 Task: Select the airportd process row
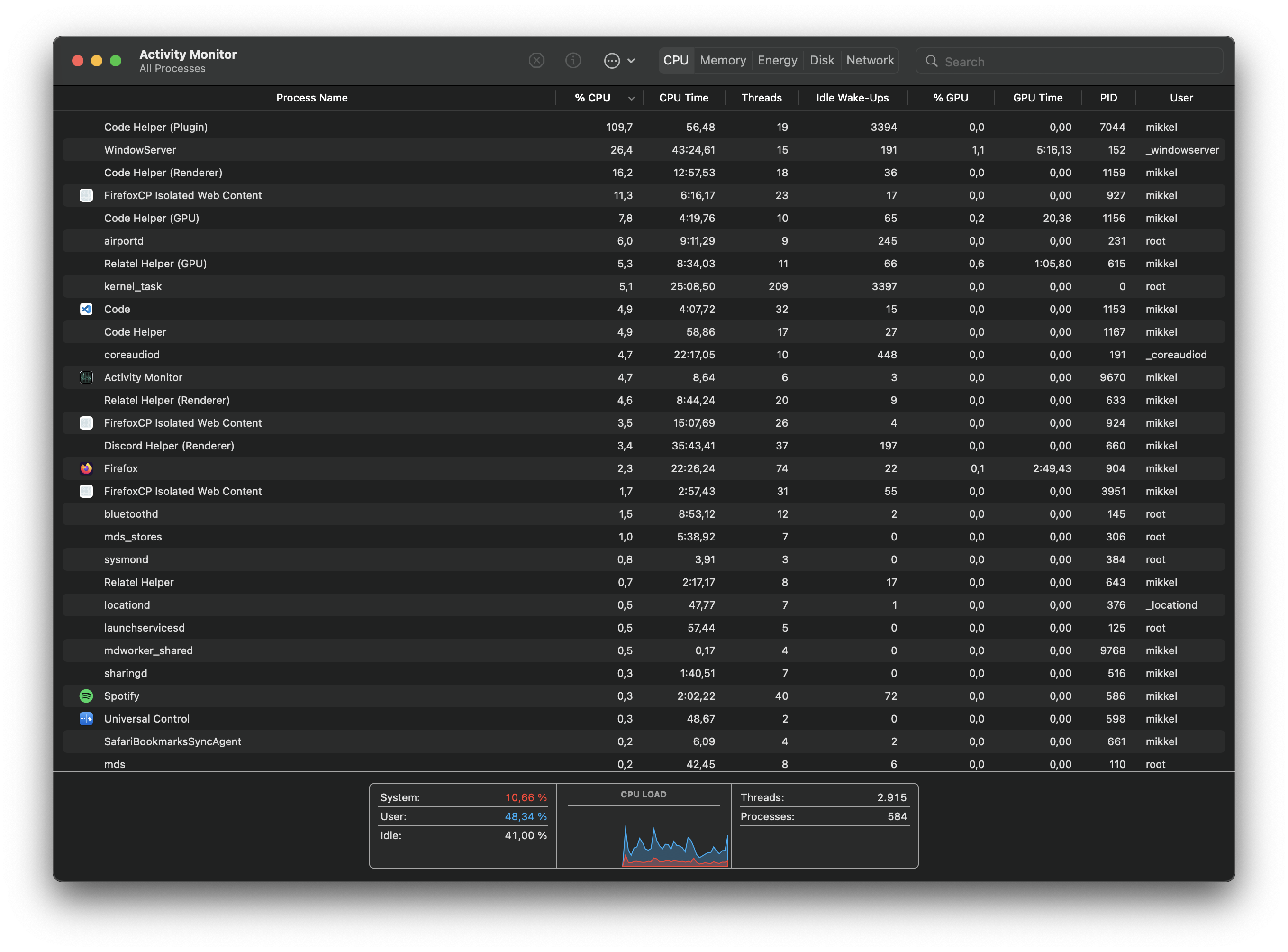(x=644, y=241)
